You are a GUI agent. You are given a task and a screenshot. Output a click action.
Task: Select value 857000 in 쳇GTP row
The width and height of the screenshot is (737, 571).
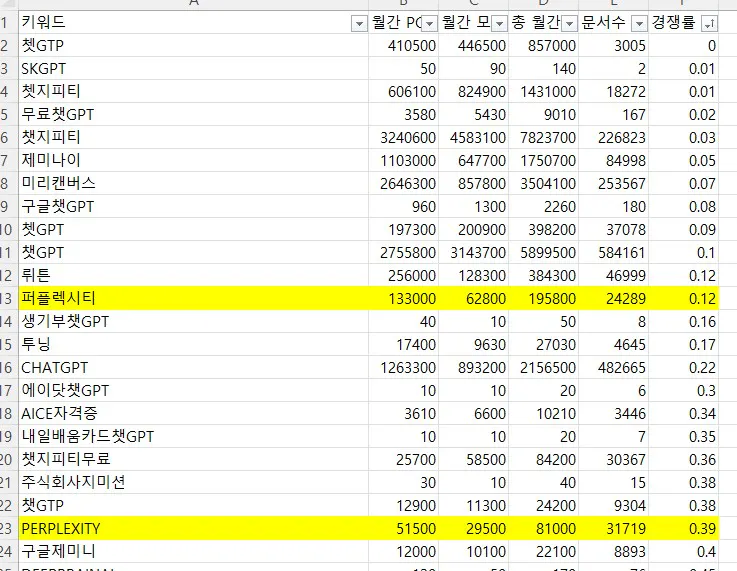tap(543, 46)
